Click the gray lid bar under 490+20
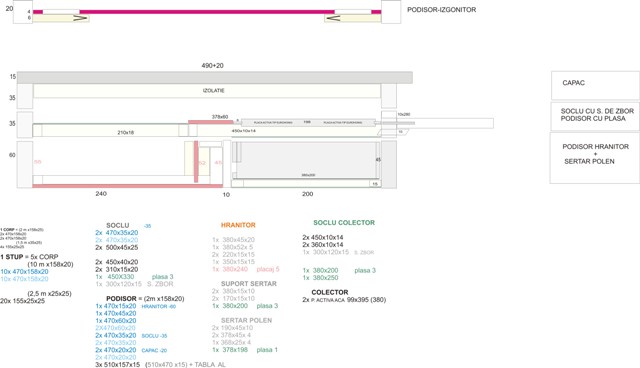 [215, 78]
